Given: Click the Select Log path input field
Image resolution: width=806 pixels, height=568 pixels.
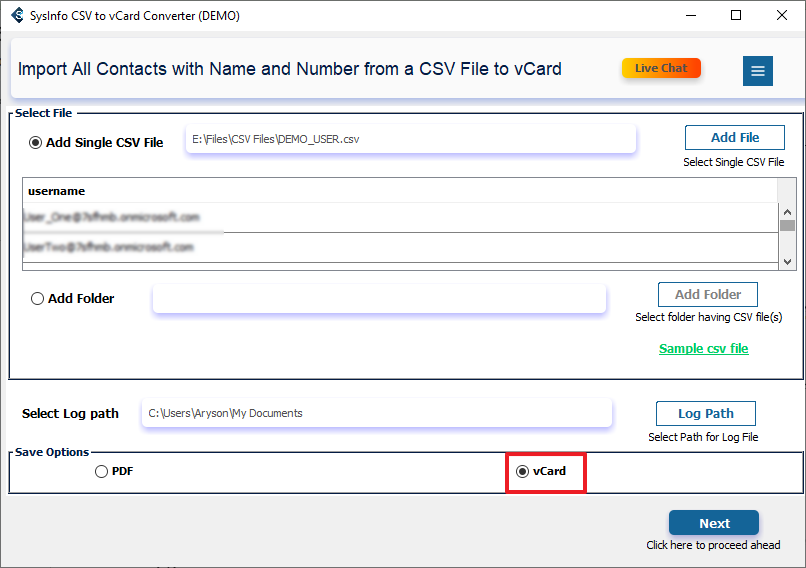Looking at the screenshot, I should click(x=377, y=413).
